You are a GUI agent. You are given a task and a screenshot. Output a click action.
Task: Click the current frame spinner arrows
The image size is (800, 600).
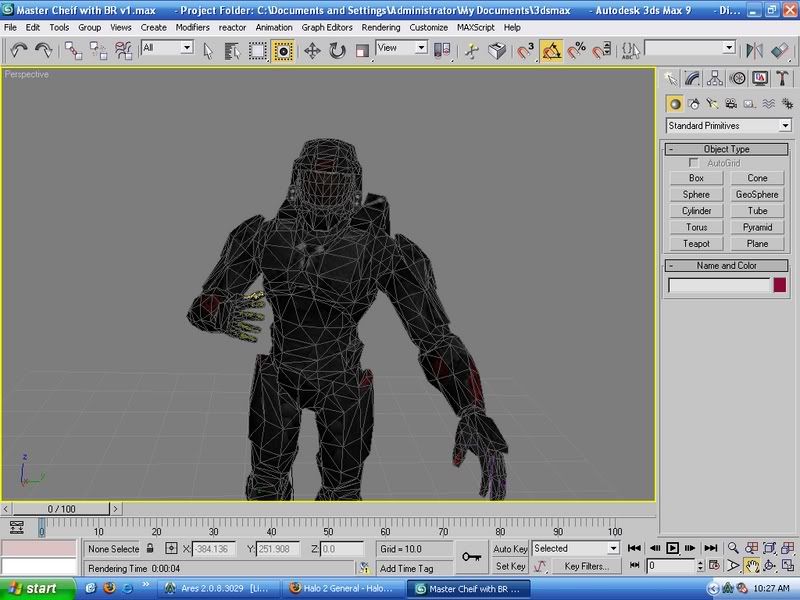tap(700, 565)
